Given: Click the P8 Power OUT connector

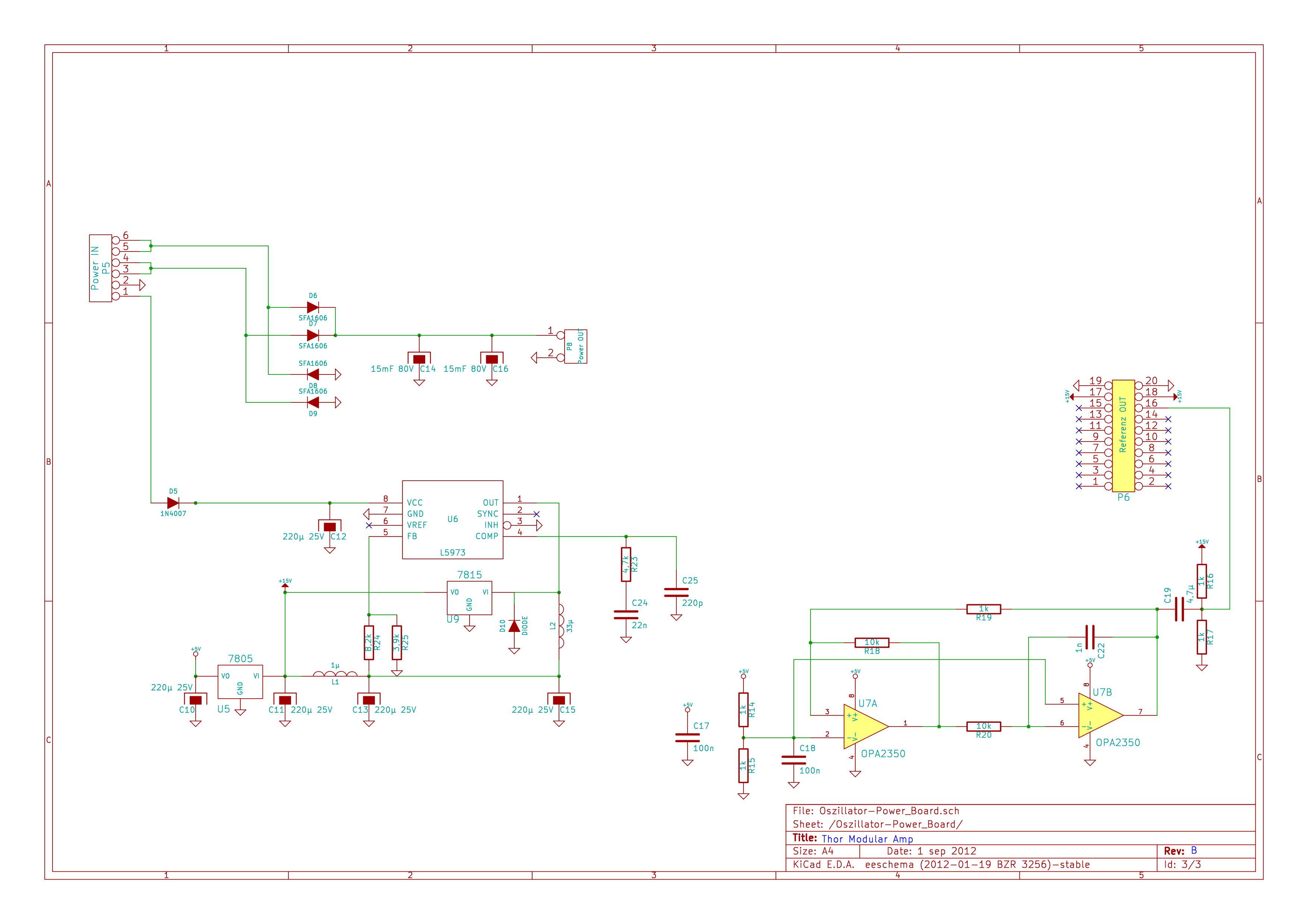Looking at the screenshot, I should click(x=575, y=346).
